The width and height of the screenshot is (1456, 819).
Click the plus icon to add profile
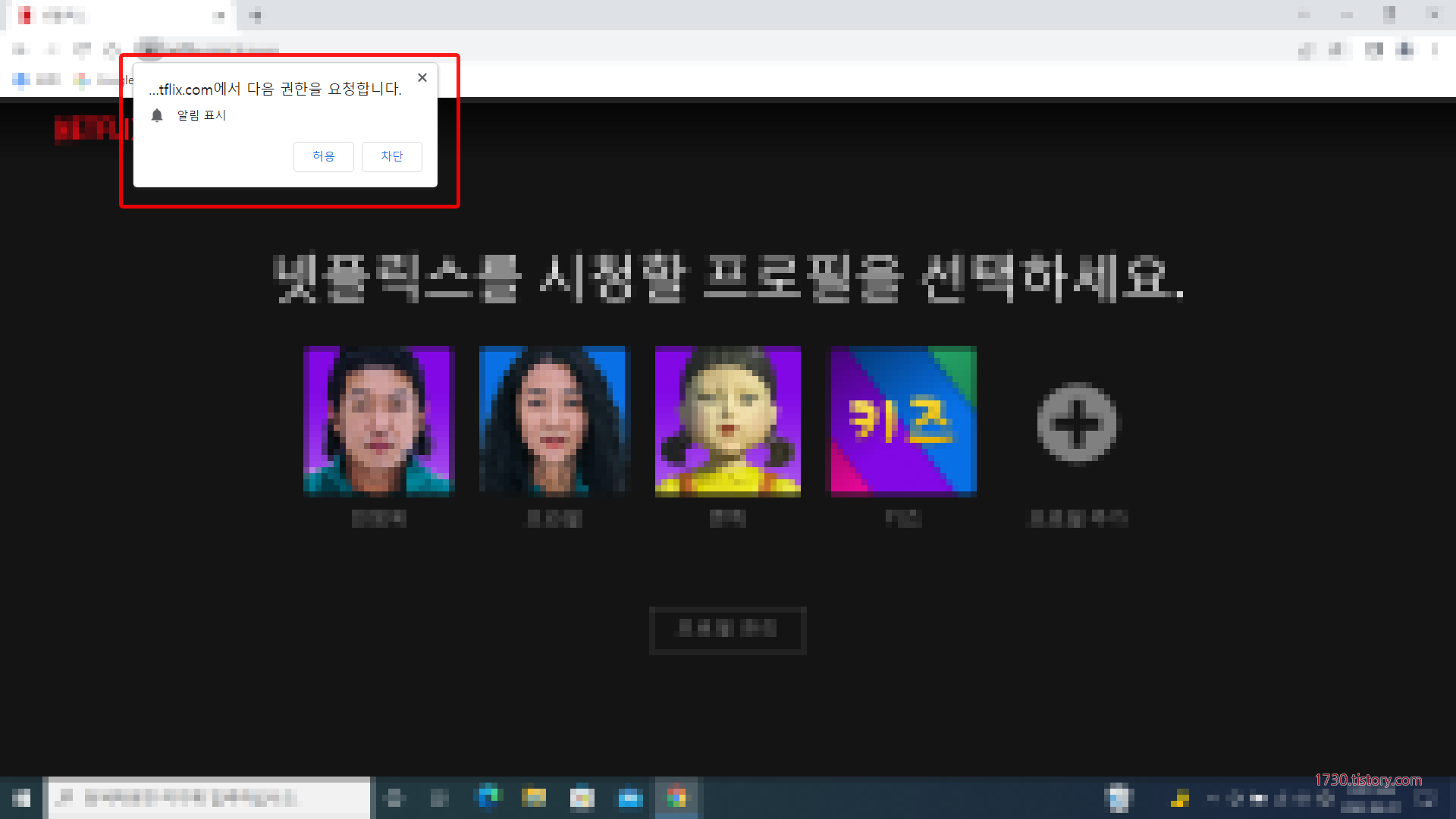[1077, 422]
